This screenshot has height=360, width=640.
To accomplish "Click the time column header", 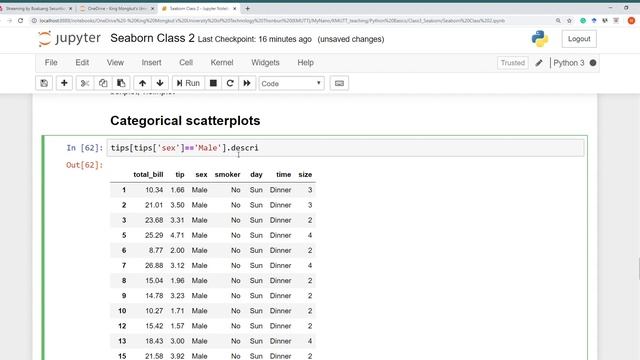I will tap(284, 175).
